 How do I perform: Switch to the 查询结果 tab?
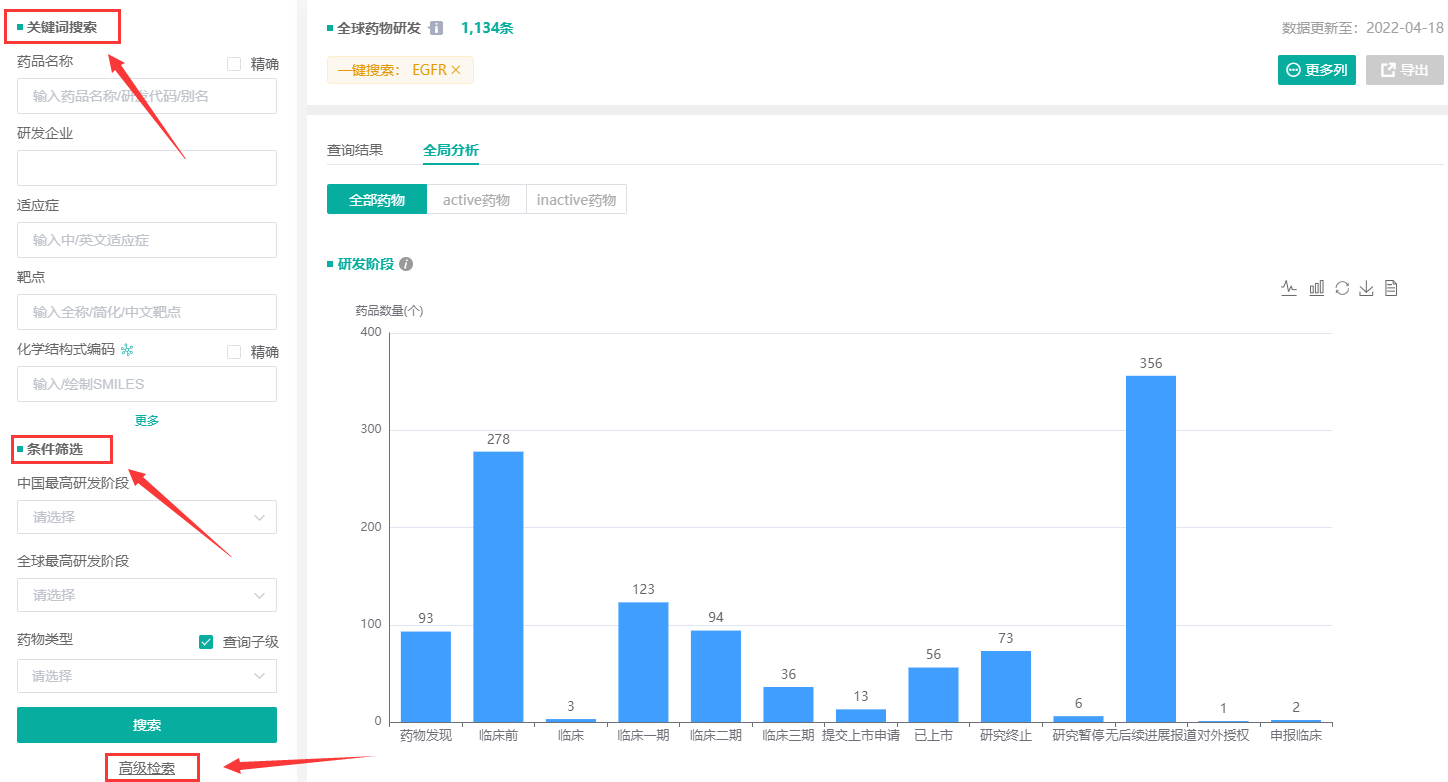coord(355,150)
